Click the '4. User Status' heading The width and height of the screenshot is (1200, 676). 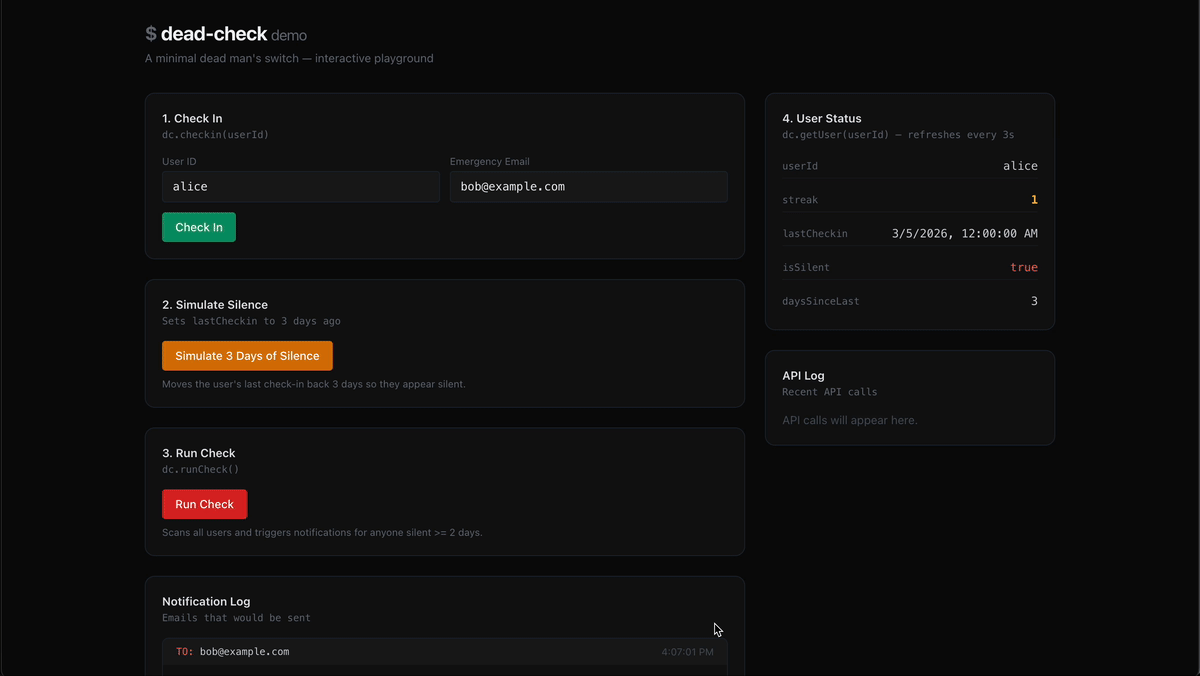[x=822, y=118]
